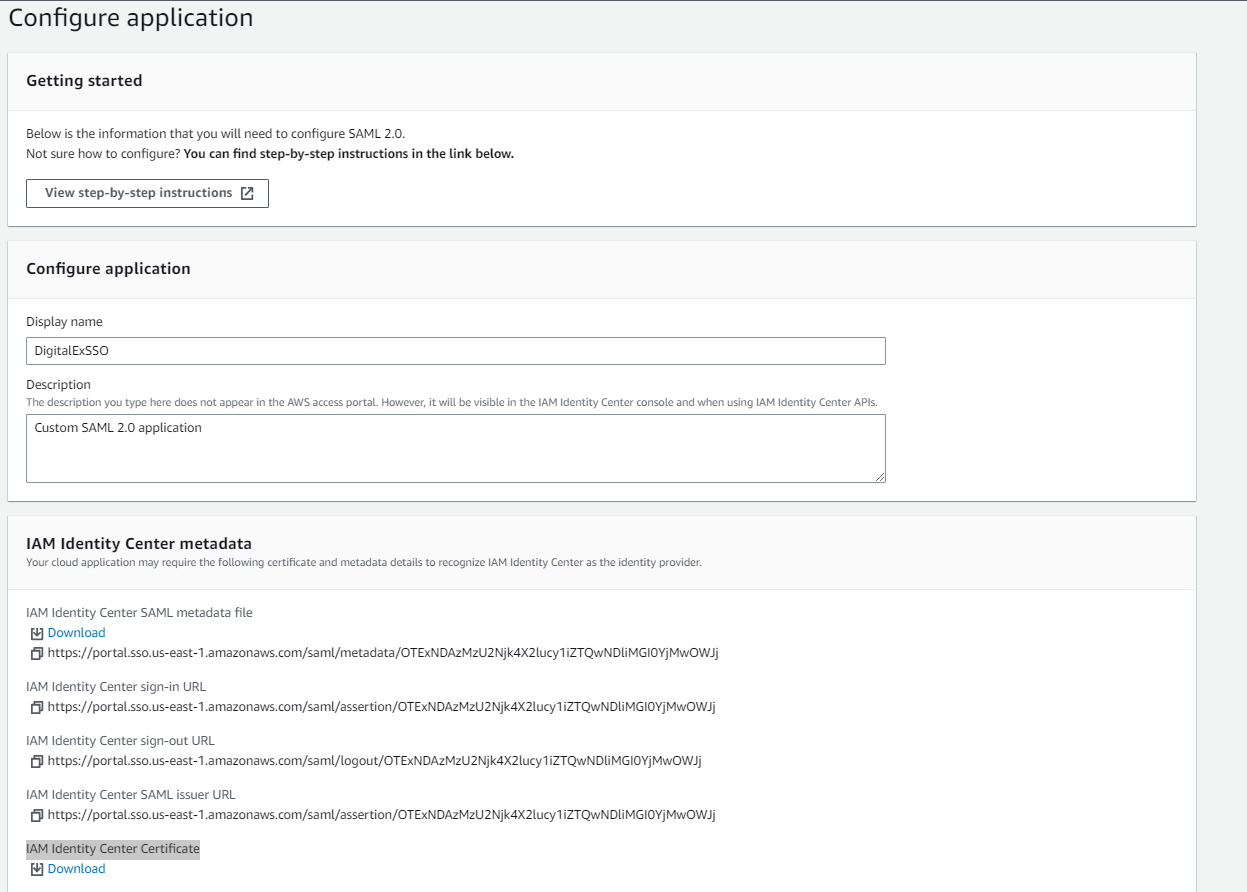
Task: Click the SAML issuer URL text
Action: [381, 815]
